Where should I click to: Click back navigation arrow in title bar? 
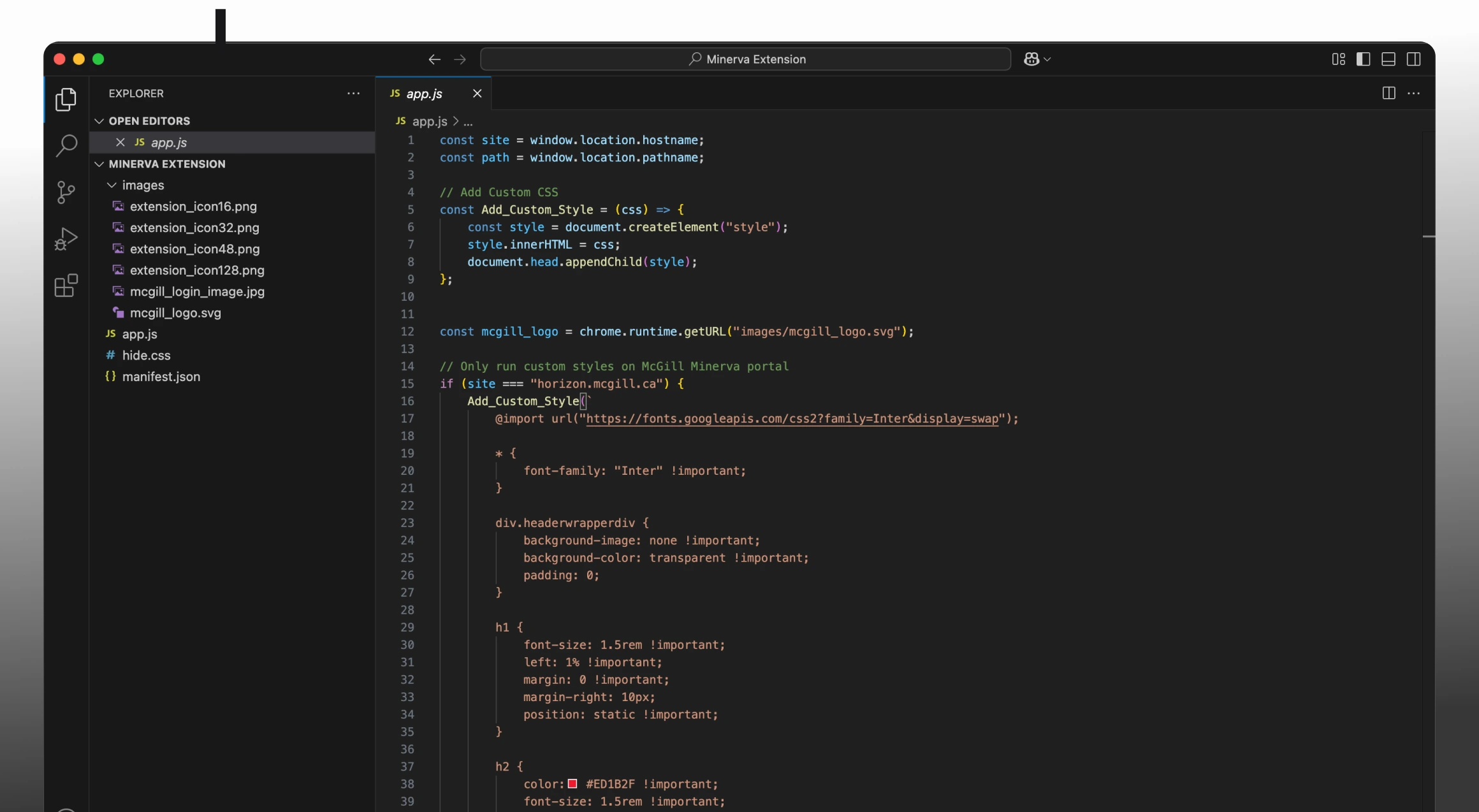tap(434, 59)
